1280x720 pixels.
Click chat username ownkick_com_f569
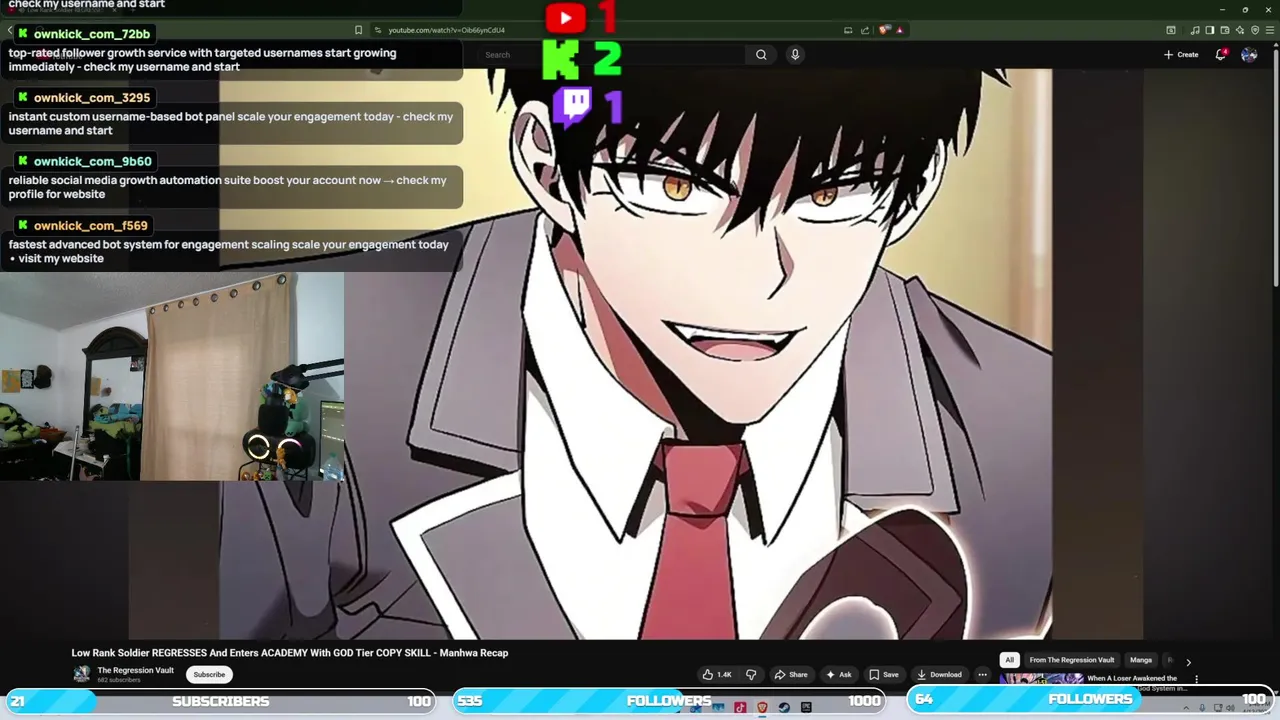(x=90, y=226)
